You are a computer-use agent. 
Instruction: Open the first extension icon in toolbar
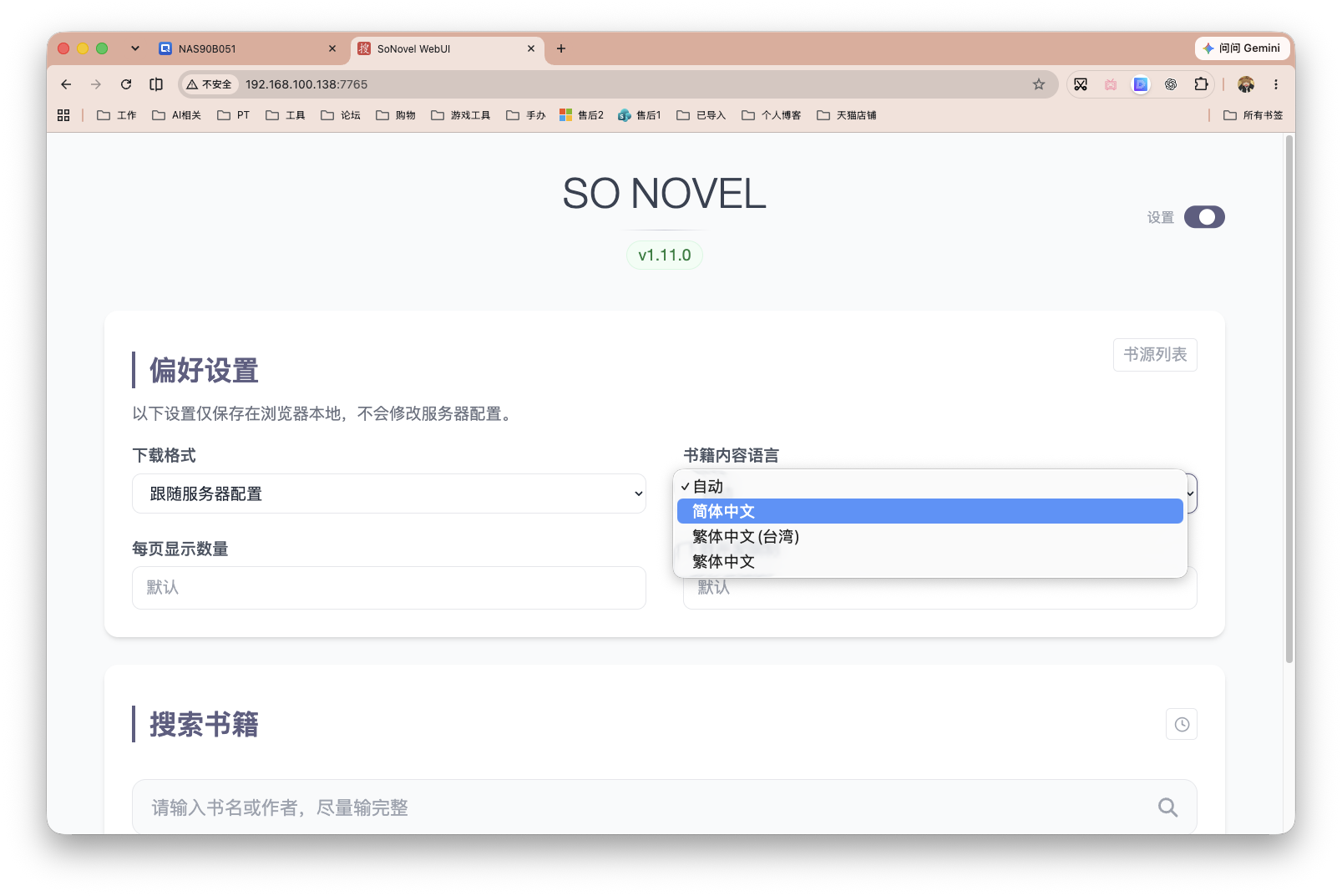(1081, 84)
